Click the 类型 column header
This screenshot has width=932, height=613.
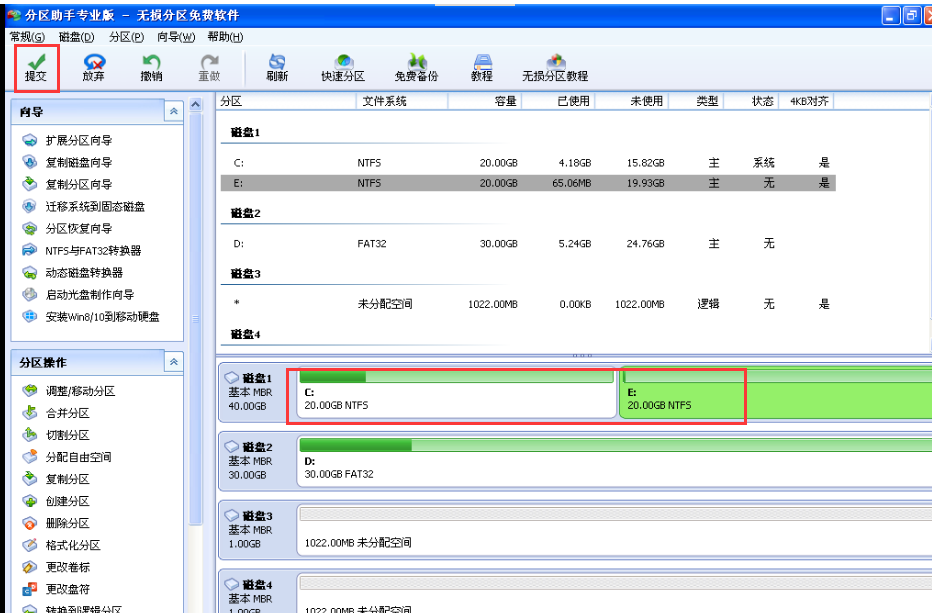point(697,101)
